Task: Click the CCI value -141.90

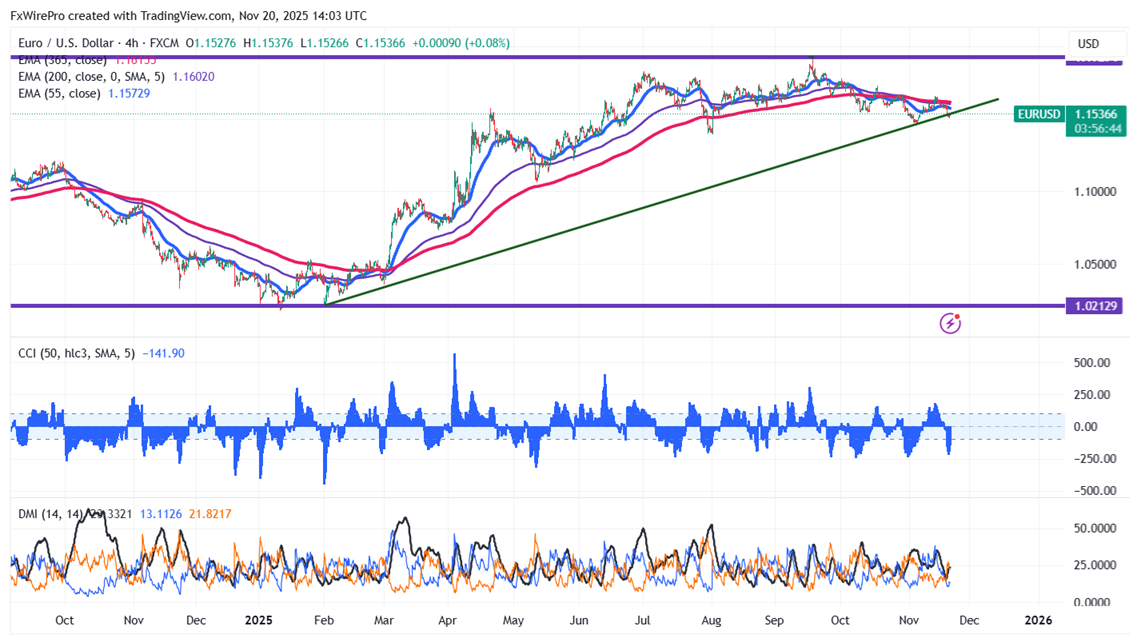Action: (x=163, y=354)
